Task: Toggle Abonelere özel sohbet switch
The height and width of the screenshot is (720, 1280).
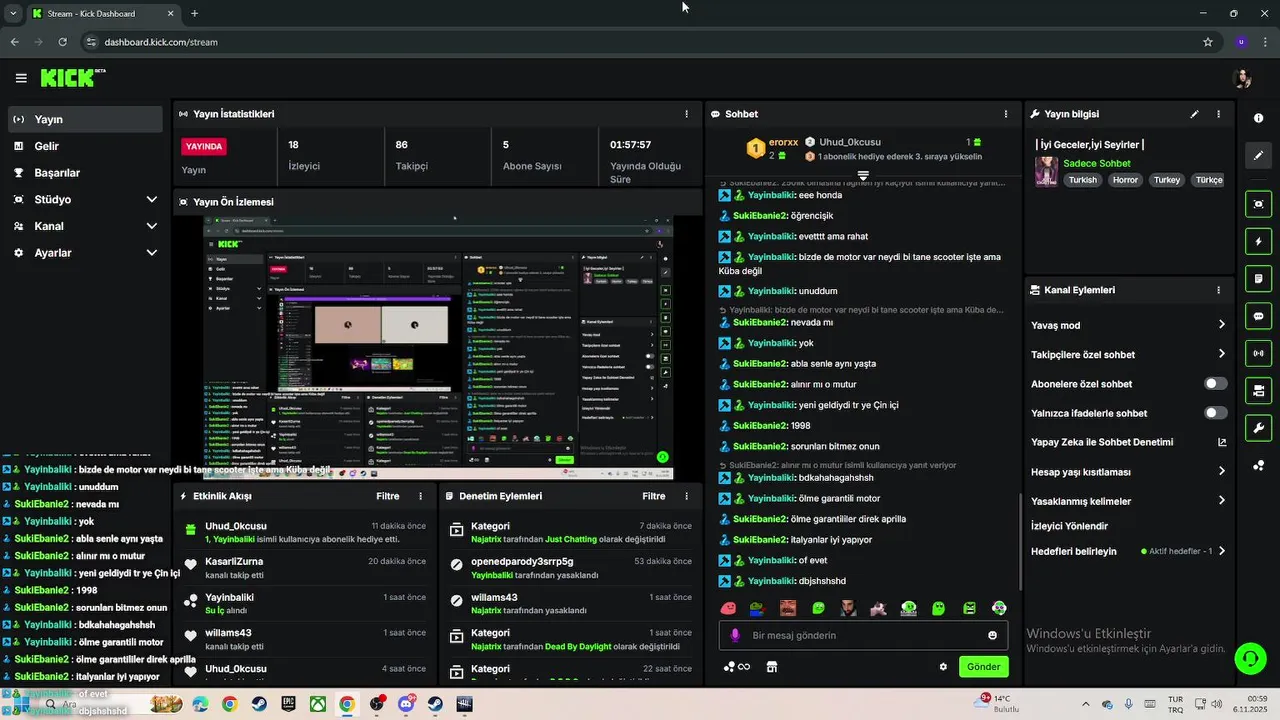Action: (x=1215, y=384)
